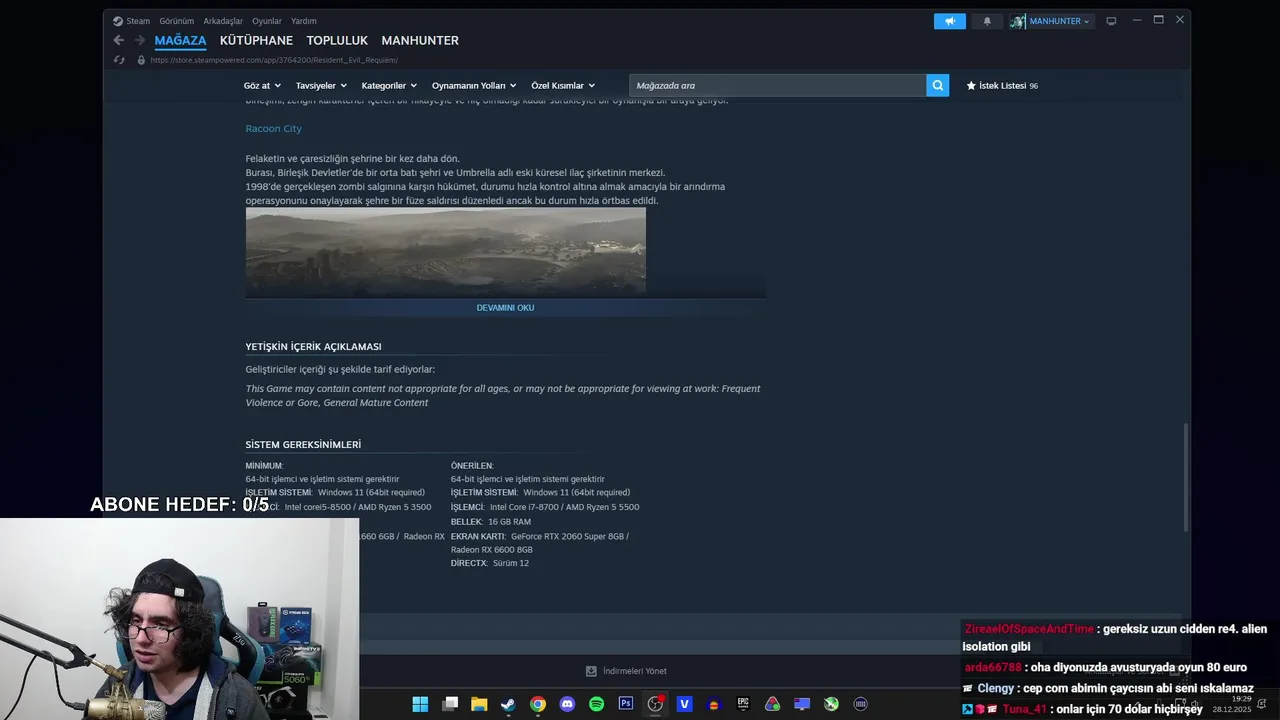Open Epic Games Launcher from taskbar
This screenshot has width=1280, height=720.
[x=743, y=704]
